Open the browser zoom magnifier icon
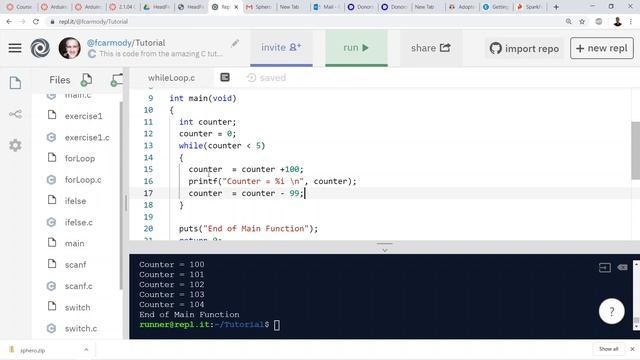 pos(569,22)
